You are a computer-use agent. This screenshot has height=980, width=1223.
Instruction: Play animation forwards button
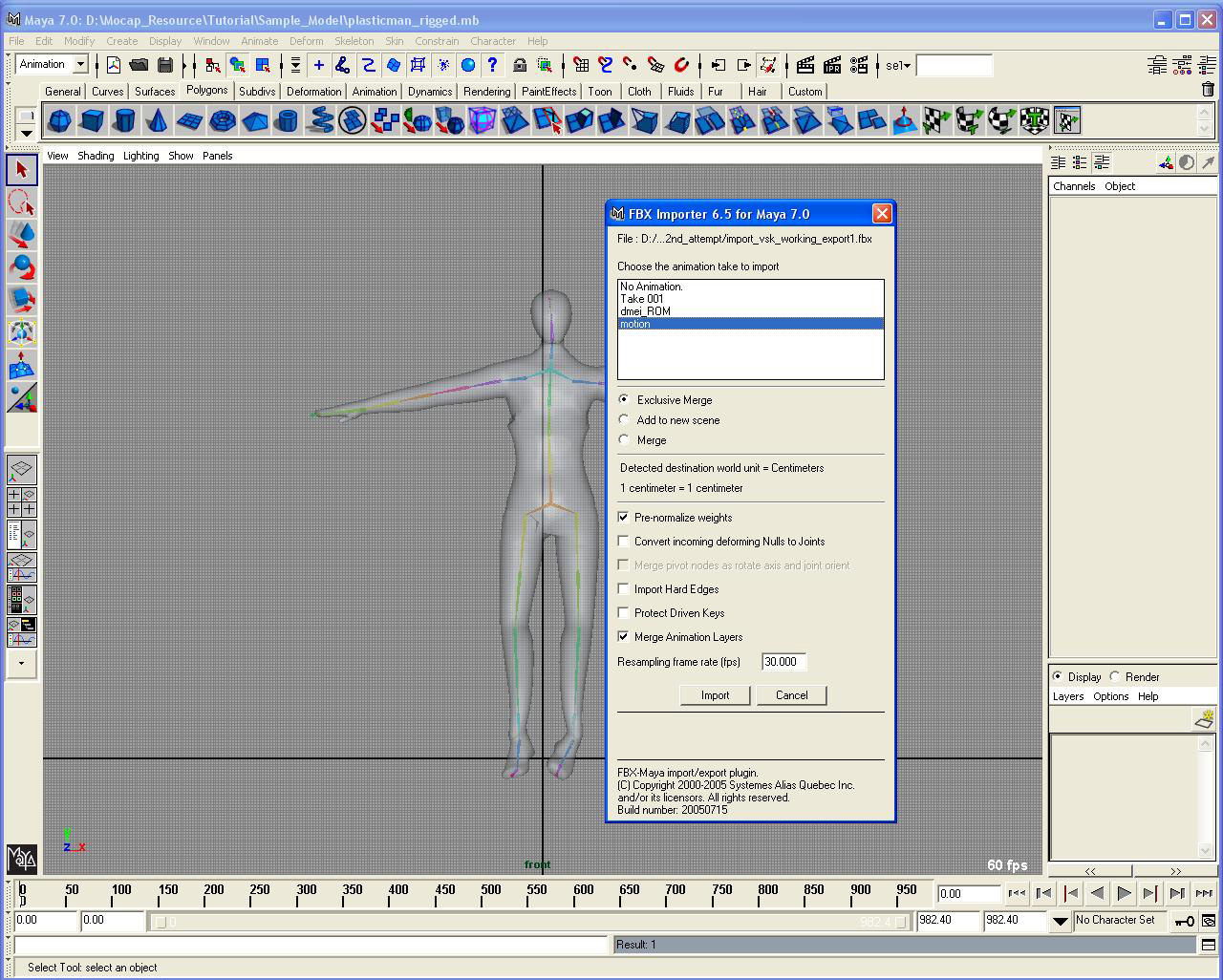[1124, 893]
